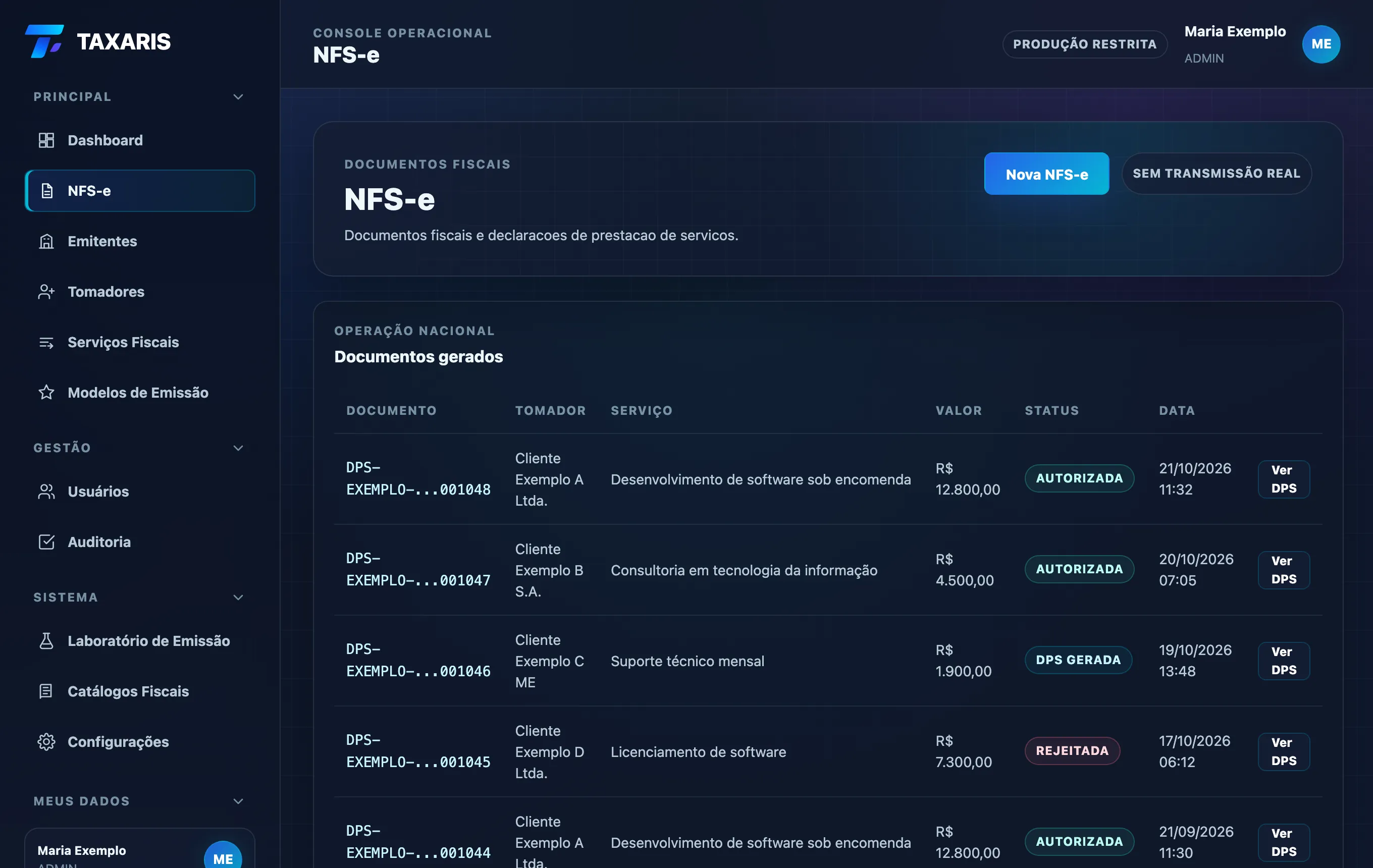Open Laboratório de Emissão
The width and height of the screenshot is (1373, 868).
tap(140, 640)
